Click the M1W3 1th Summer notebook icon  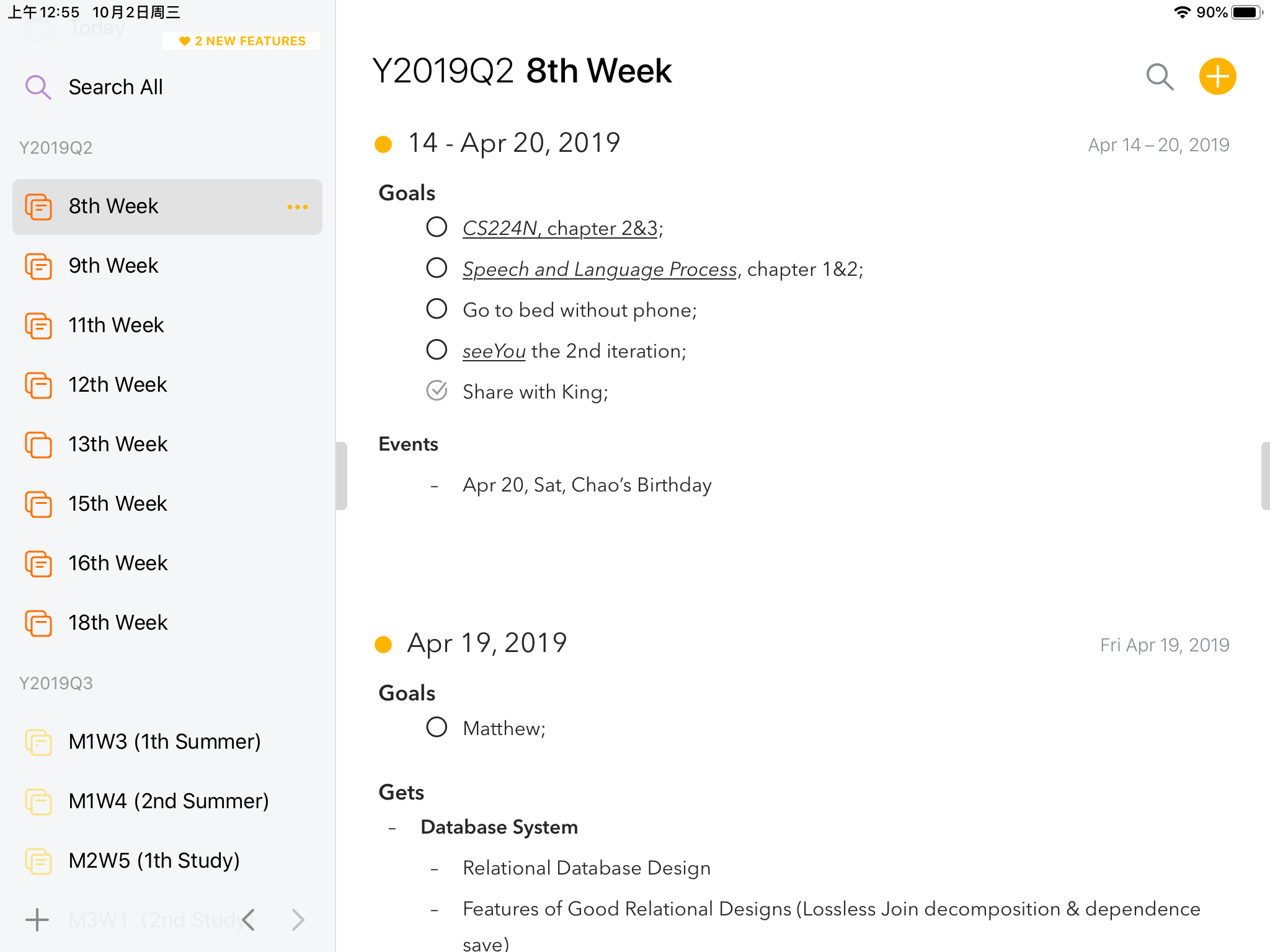(x=39, y=741)
